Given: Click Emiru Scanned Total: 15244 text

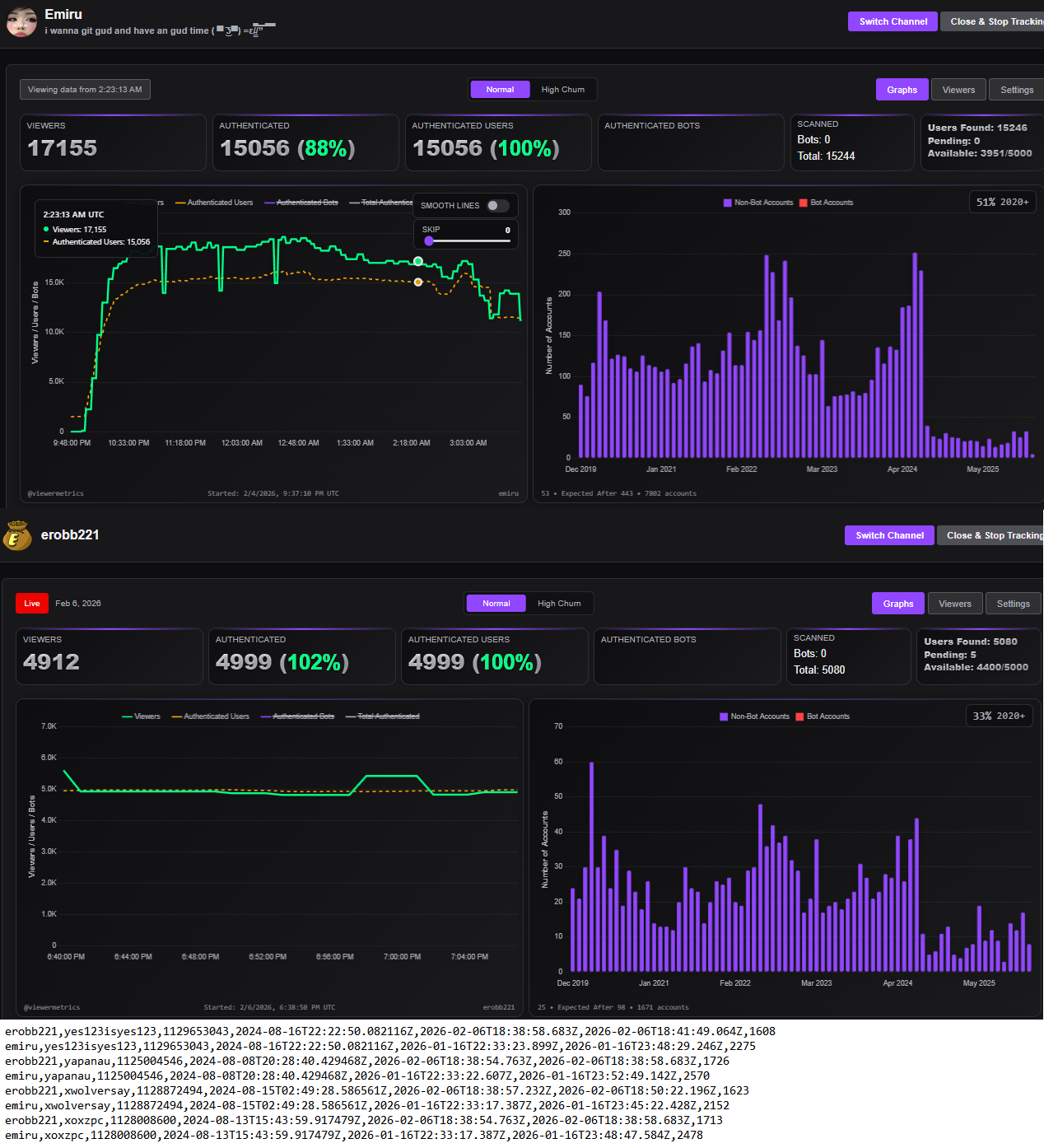Looking at the screenshot, I should click(x=826, y=156).
